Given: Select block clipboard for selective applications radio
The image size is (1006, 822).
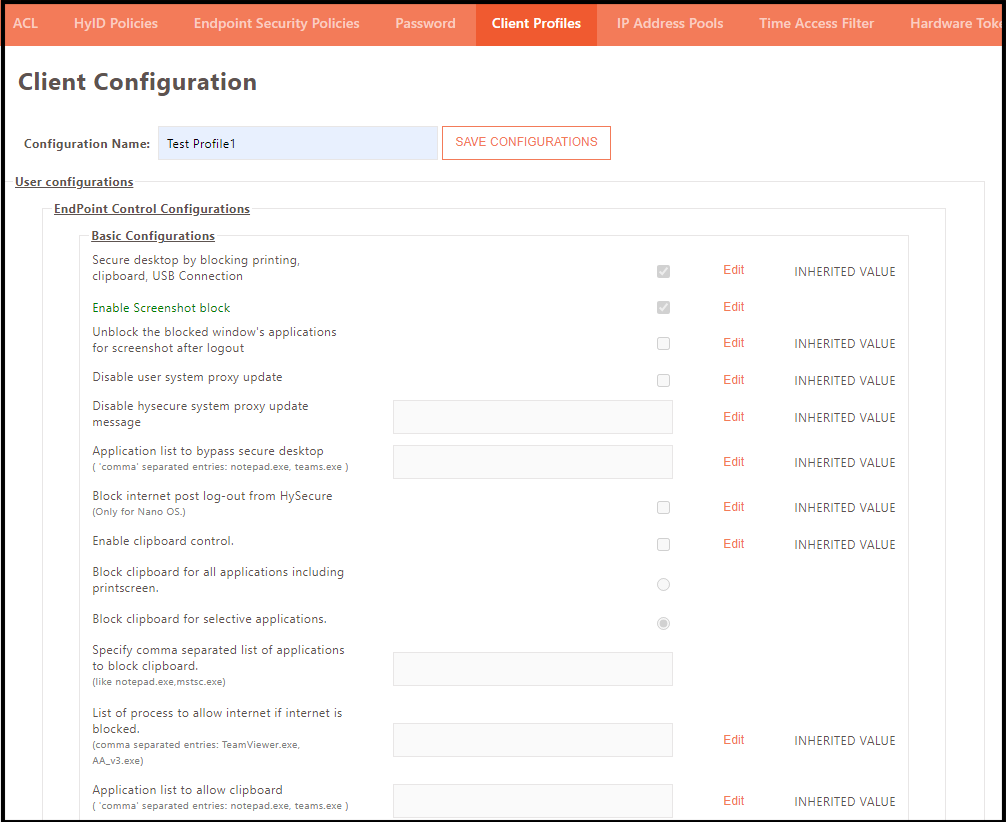Looking at the screenshot, I should [663, 623].
